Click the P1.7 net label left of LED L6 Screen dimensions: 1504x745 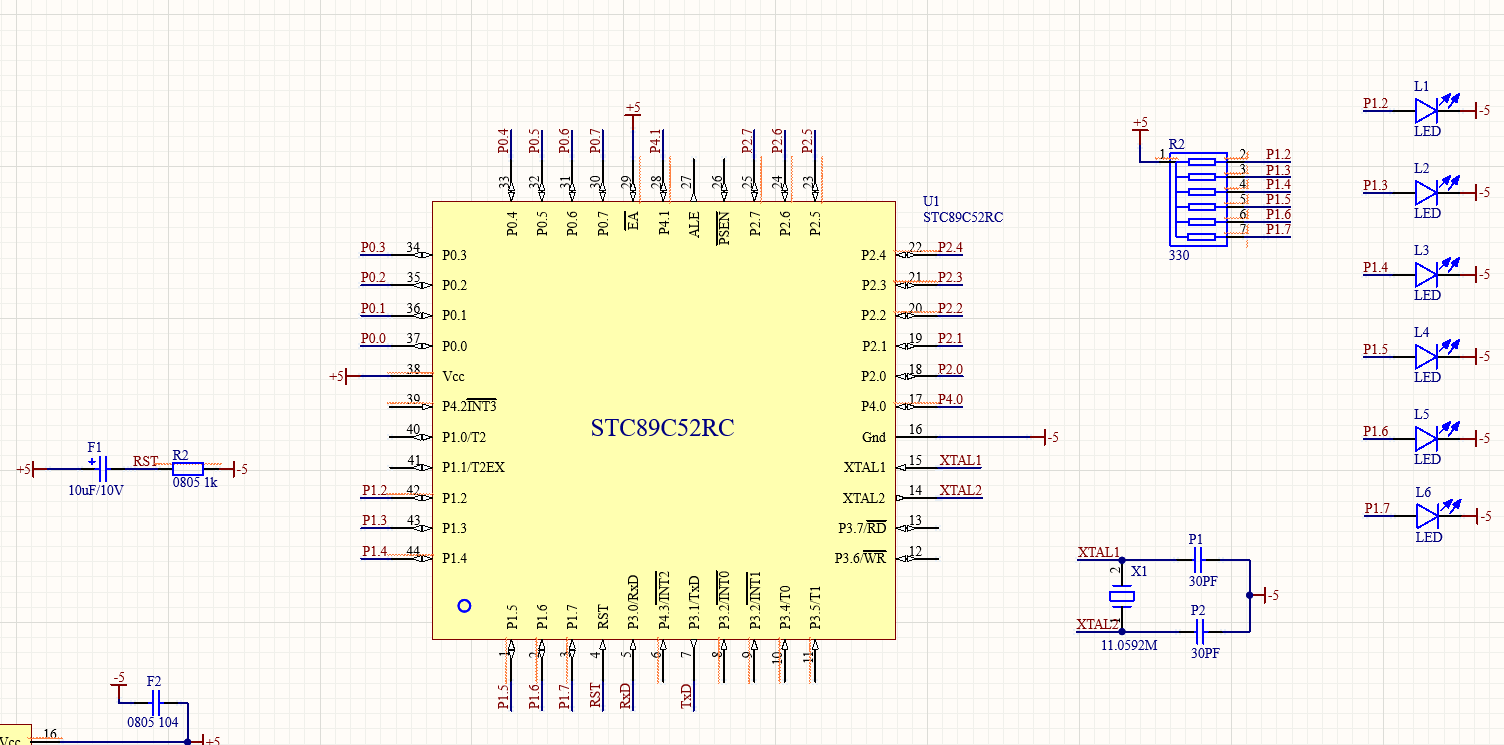pyautogui.click(x=1377, y=508)
